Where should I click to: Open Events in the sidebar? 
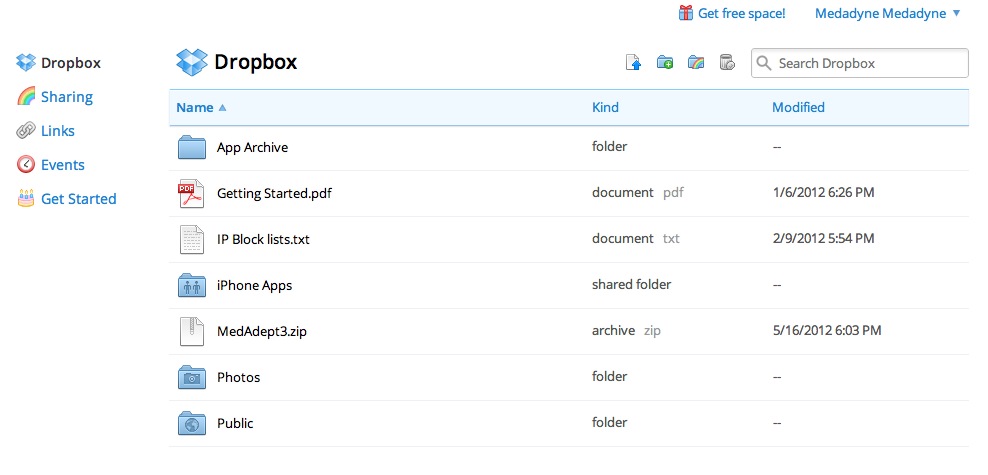(x=62, y=165)
